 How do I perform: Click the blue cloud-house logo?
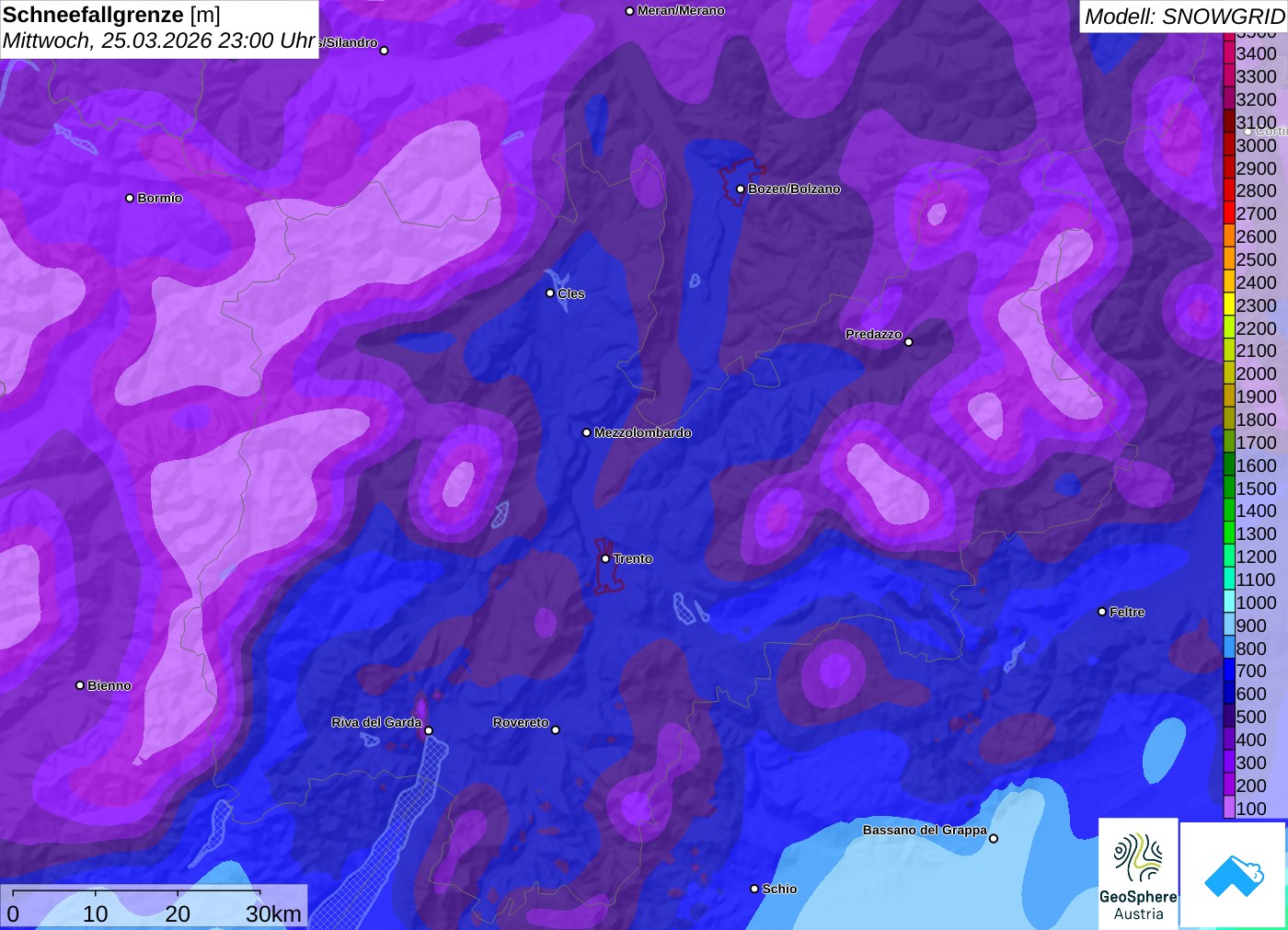coord(1234,874)
